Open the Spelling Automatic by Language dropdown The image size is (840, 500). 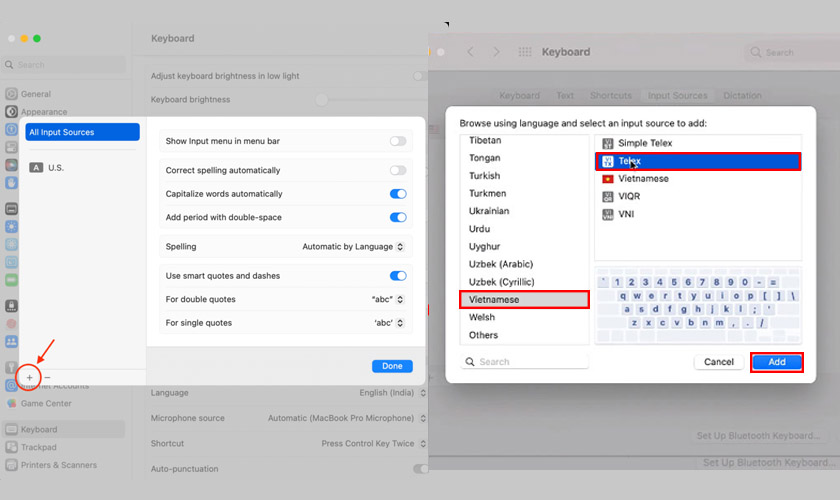pyautogui.click(x=353, y=247)
